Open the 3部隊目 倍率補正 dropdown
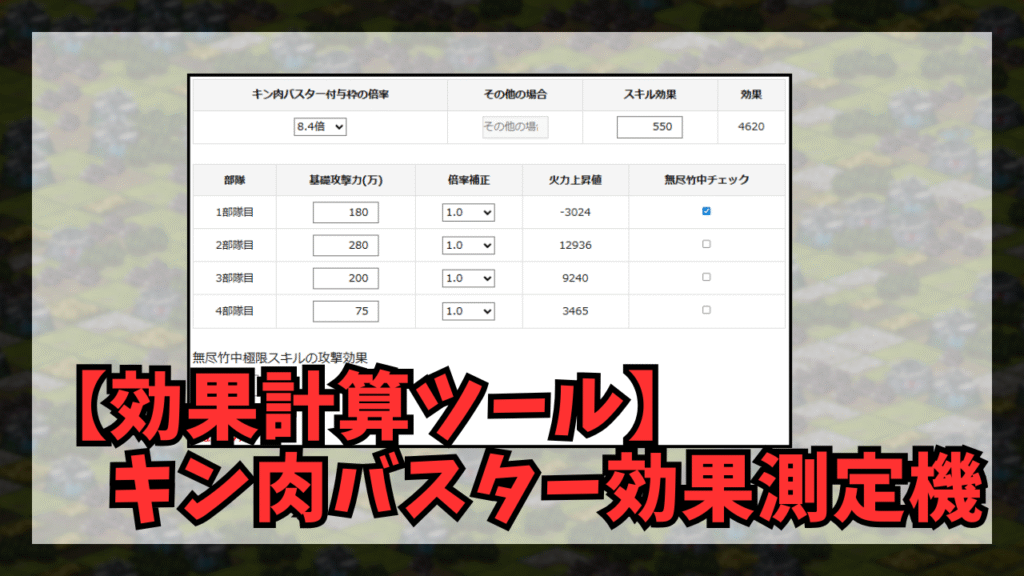 (468, 278)
